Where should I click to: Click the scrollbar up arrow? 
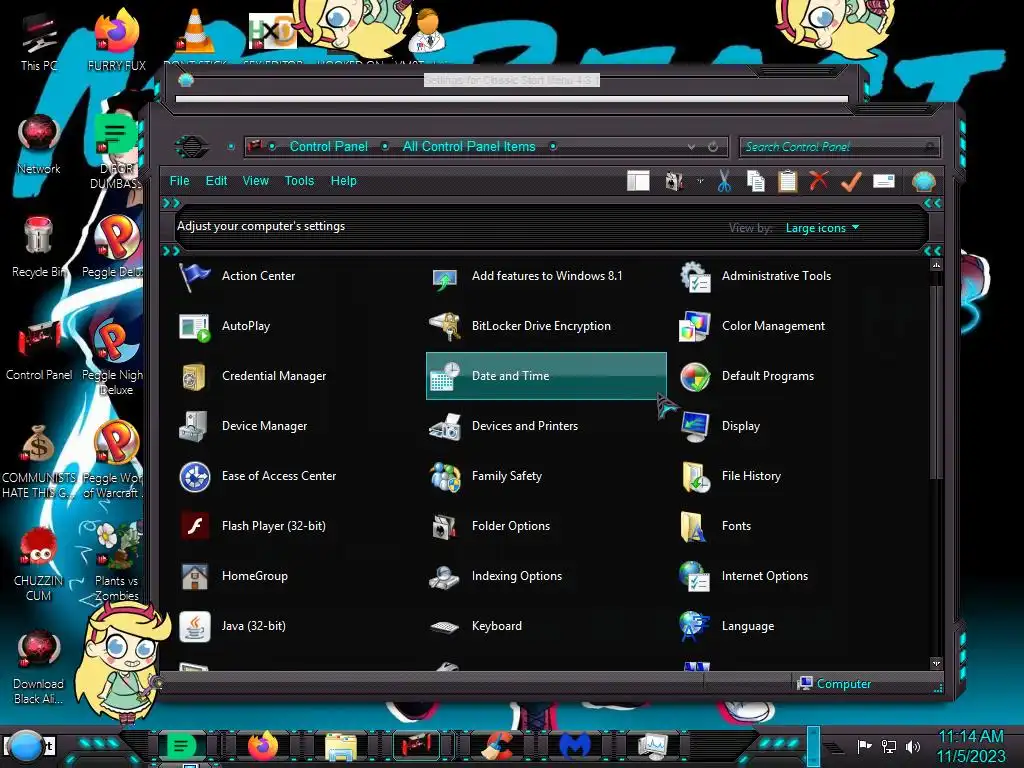click(936, 265)
